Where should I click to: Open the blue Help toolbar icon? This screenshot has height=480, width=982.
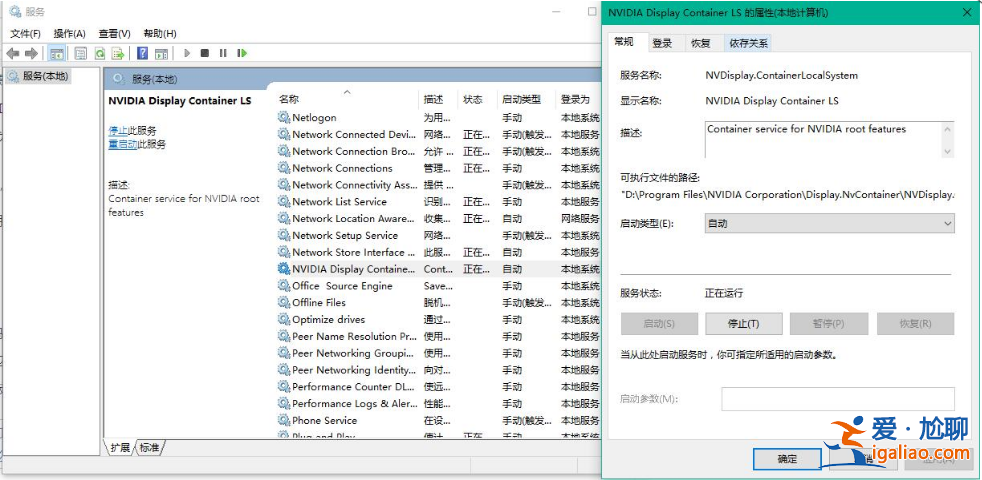coord(142,53)
